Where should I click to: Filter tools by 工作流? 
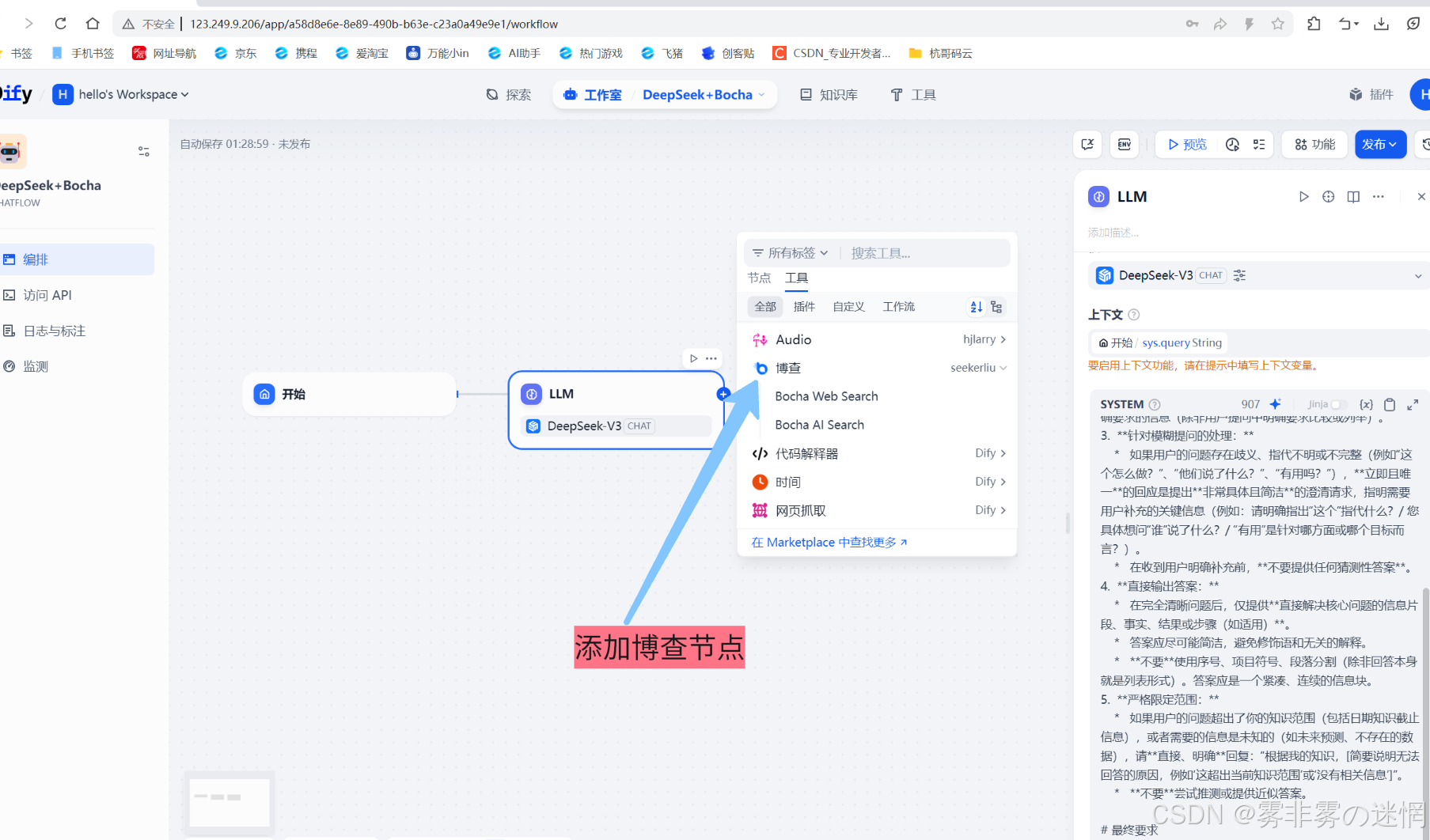(x=899, y=307)
